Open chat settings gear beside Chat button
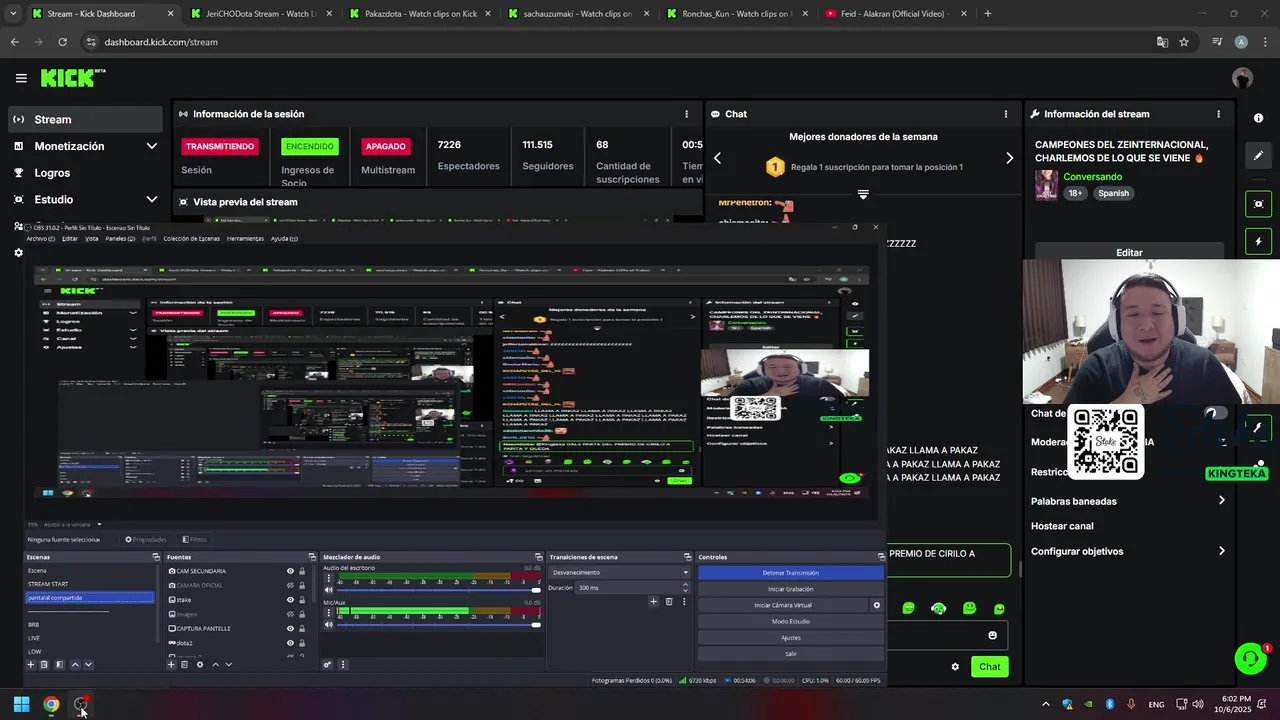 (x=955, y=667)
